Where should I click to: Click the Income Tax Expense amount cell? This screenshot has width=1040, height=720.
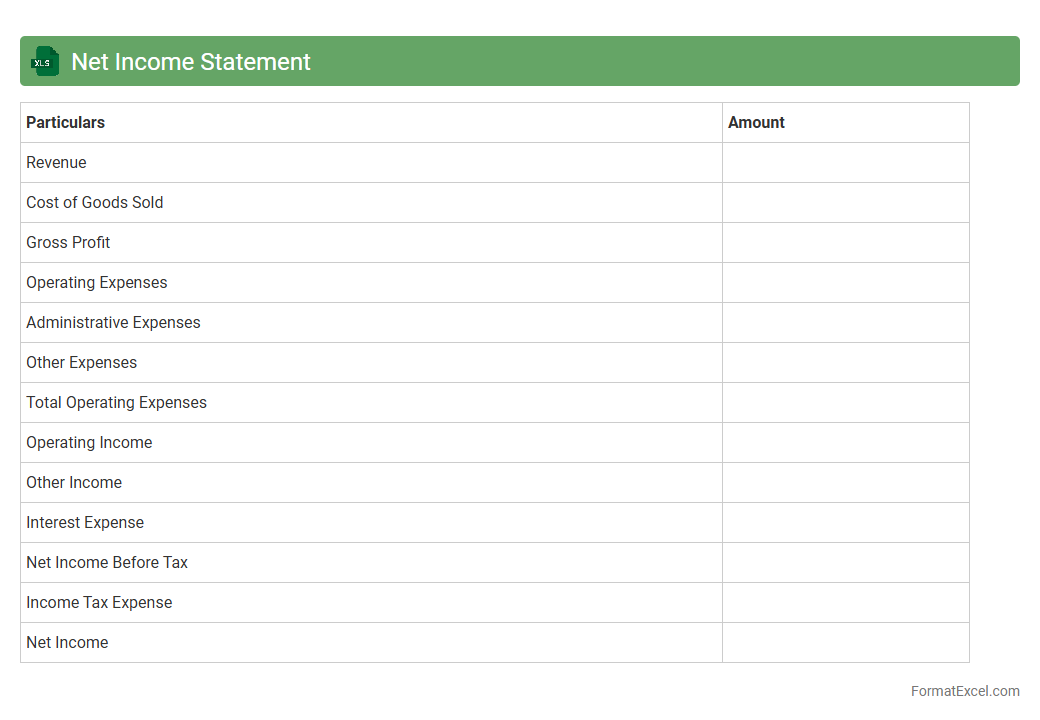click(845, 602)
